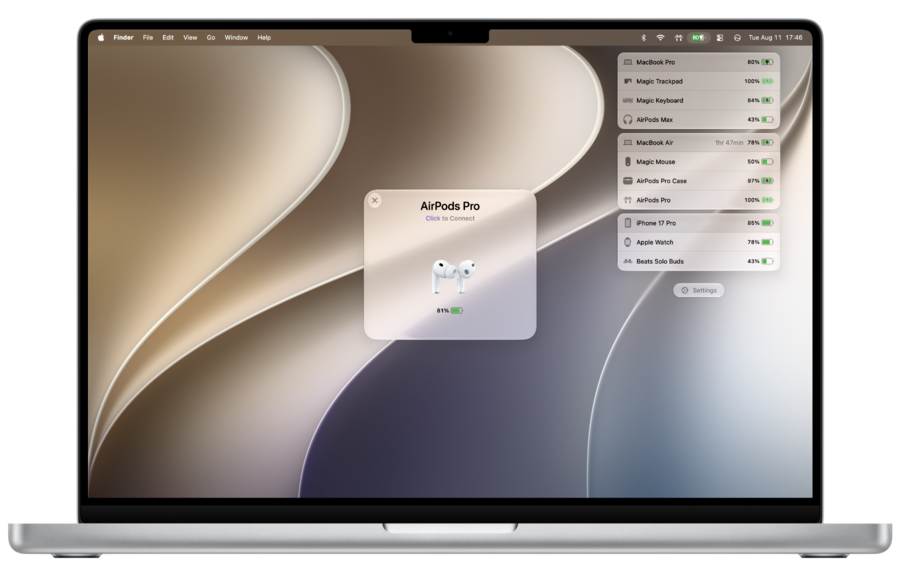Close the AirPods Pro popup
900x566 pixels.
pos(375,200)
